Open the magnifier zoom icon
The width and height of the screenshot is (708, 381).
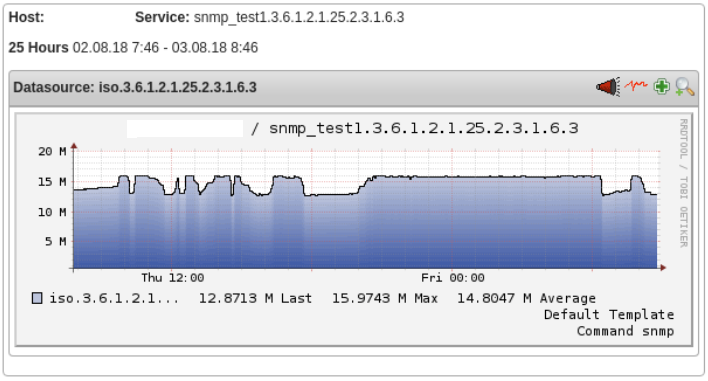tap(685, 87)
